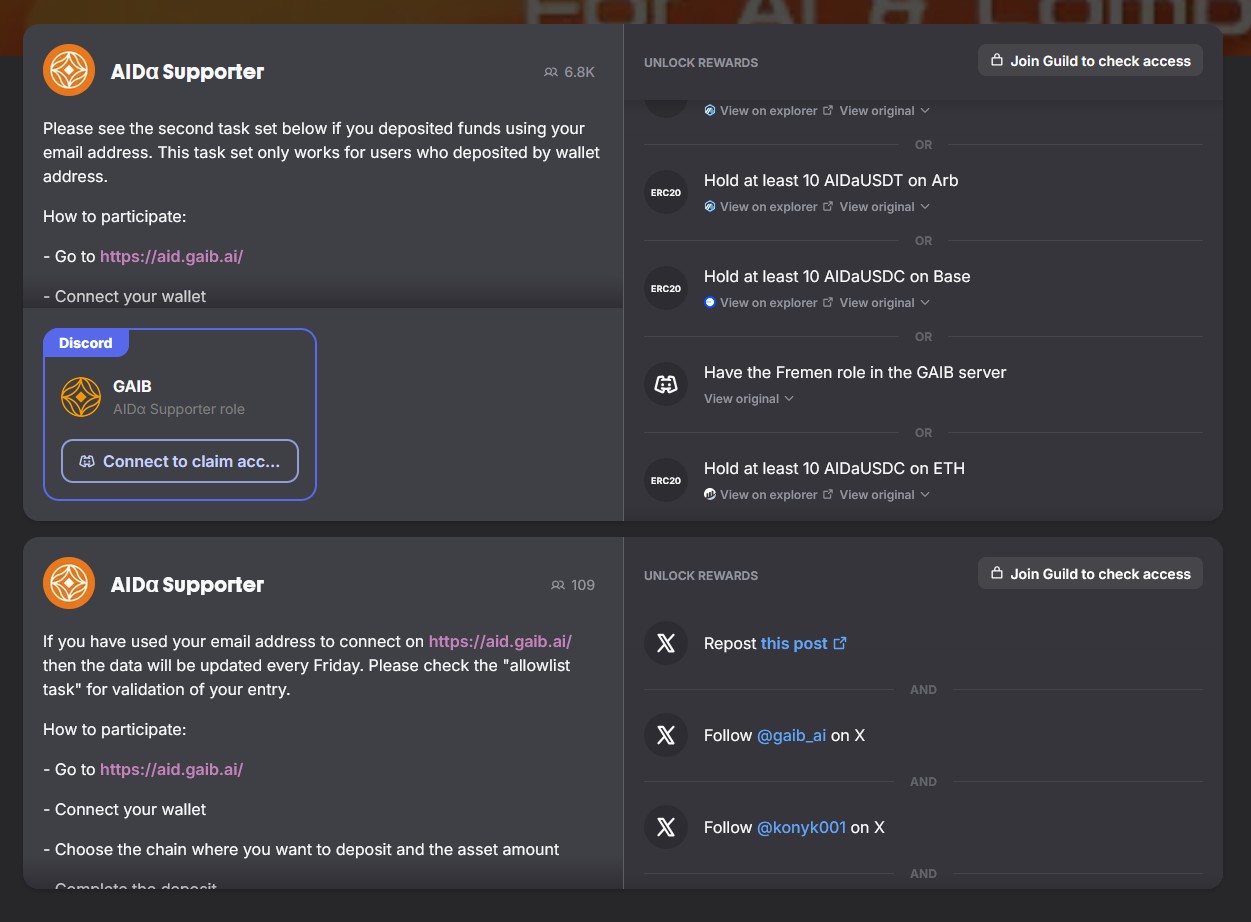Expand View original under AIDaUSDT on Arb
This screenshot has width=1251, height=922.
[885, 207]
